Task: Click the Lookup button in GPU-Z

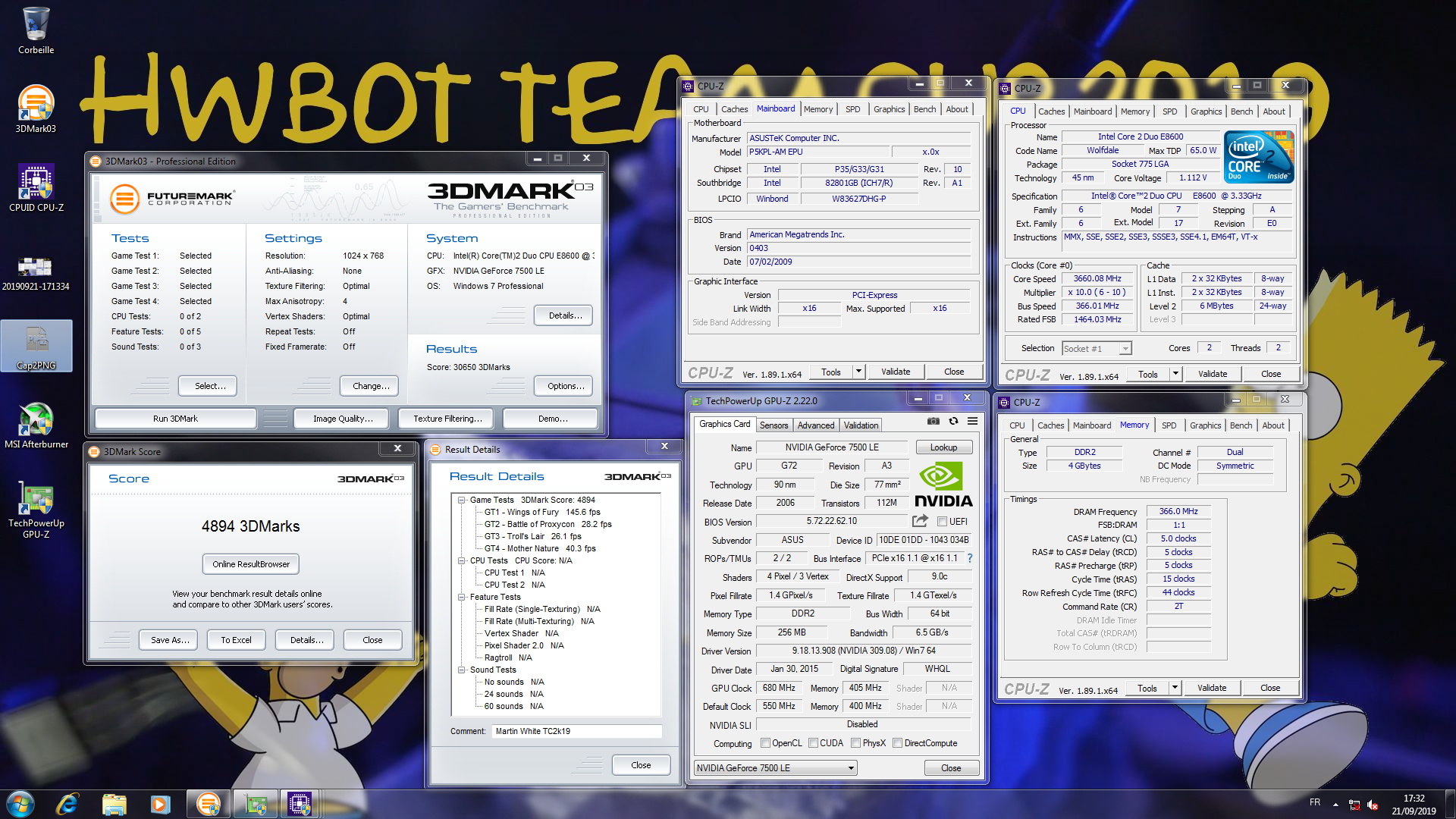Action: [943, 447]
